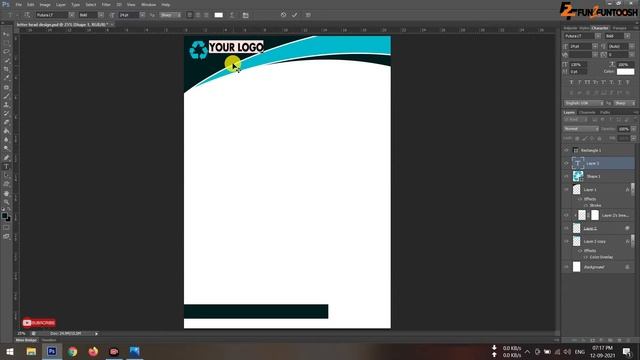The height and width of the screenshot is (360, 640).
Task: Click the Background layer thumbnail
Action: pyautogui.click(x=576, y=267)
